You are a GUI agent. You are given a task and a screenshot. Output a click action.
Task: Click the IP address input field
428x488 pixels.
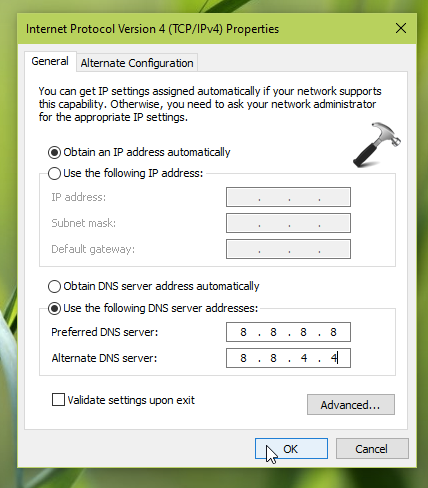288,197
